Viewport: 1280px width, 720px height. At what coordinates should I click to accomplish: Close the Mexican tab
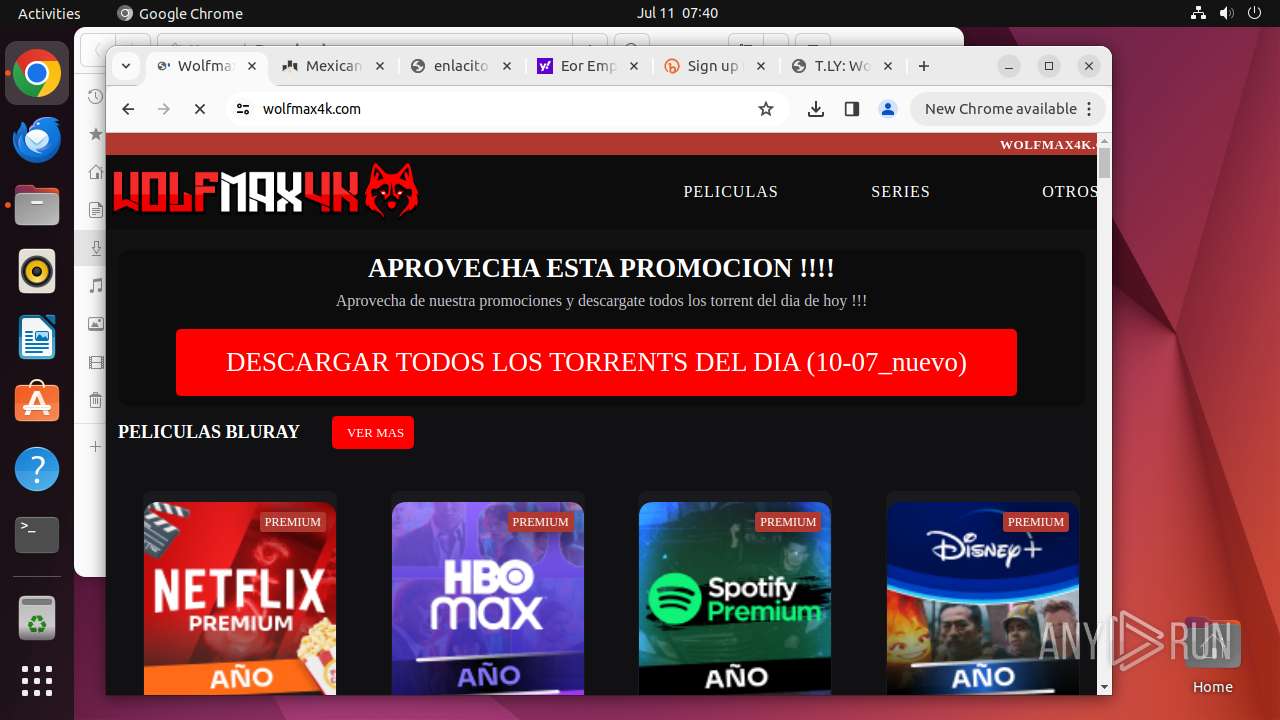(x=380, y=66)
